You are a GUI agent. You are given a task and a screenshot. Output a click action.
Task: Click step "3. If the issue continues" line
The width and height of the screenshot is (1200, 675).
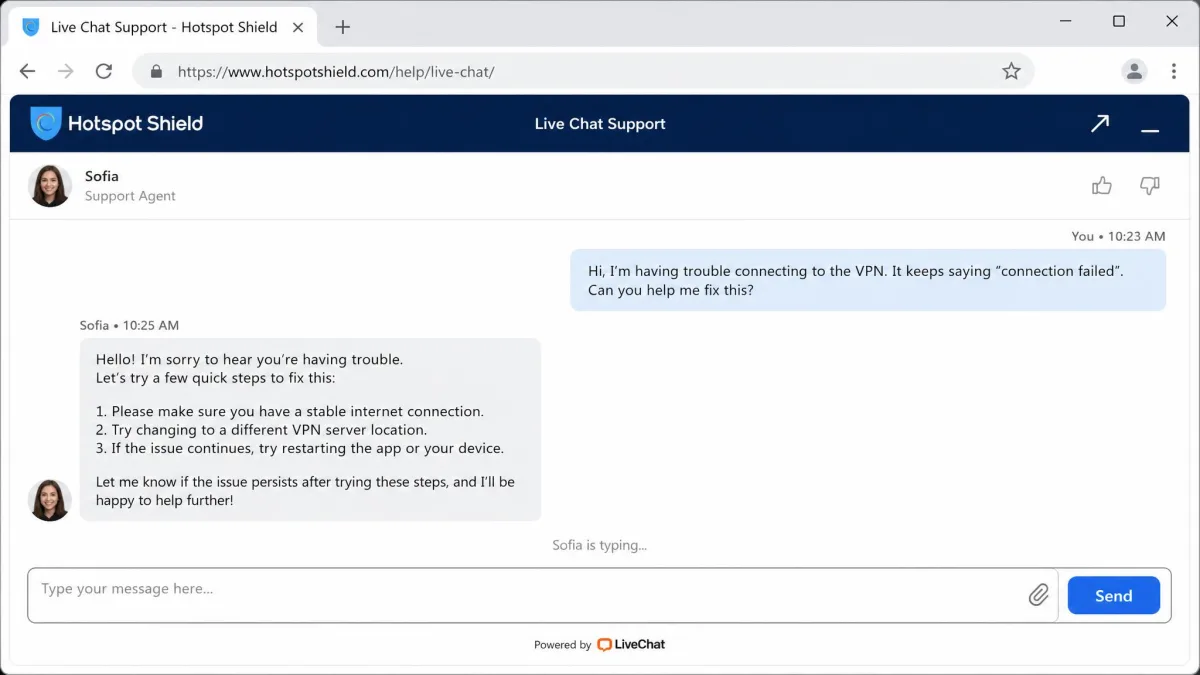pyautogui.click(x=300, y=448)
